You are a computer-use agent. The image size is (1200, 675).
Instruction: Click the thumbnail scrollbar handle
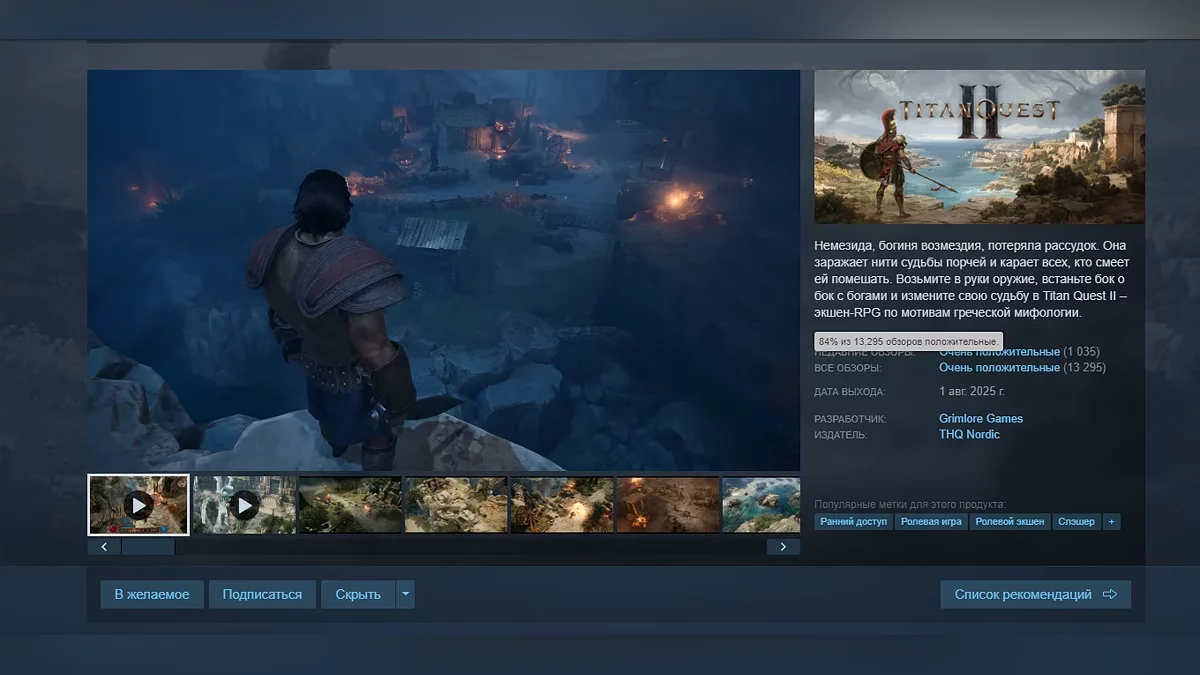click(148, 547)
